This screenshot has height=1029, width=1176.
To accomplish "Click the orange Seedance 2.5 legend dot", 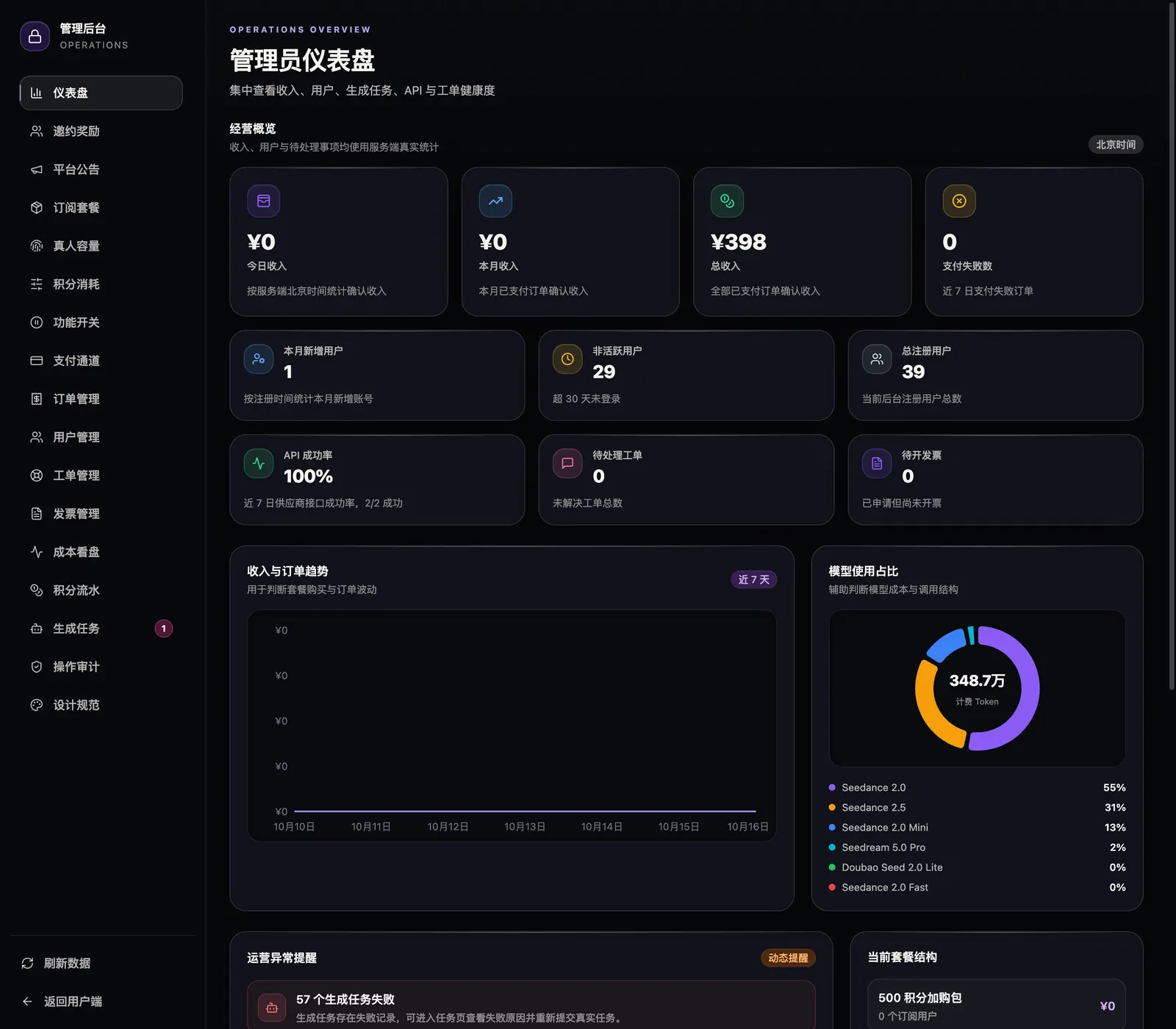I will click(832, 807).
